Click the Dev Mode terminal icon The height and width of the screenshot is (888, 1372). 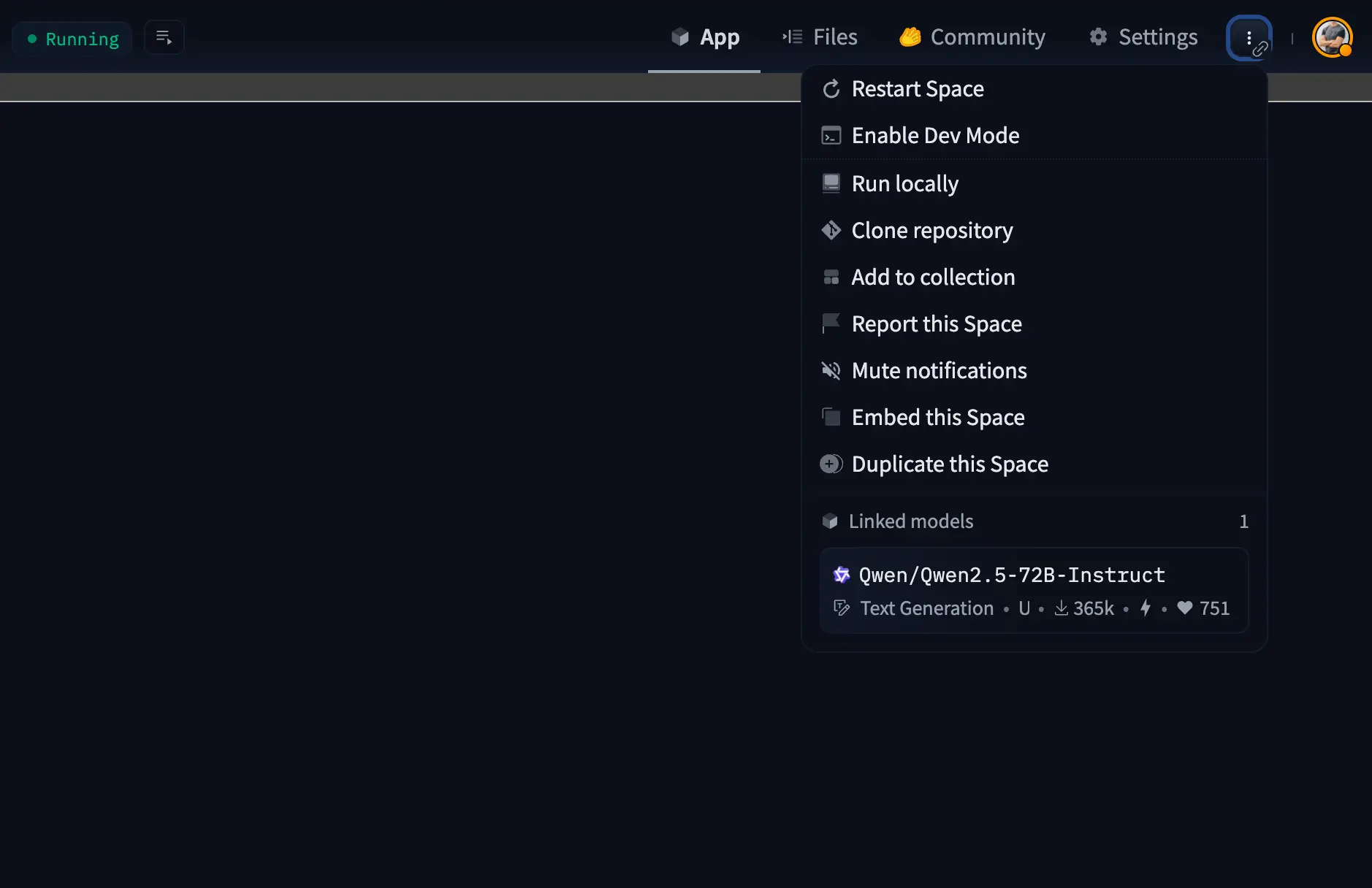tap(831, 136)
